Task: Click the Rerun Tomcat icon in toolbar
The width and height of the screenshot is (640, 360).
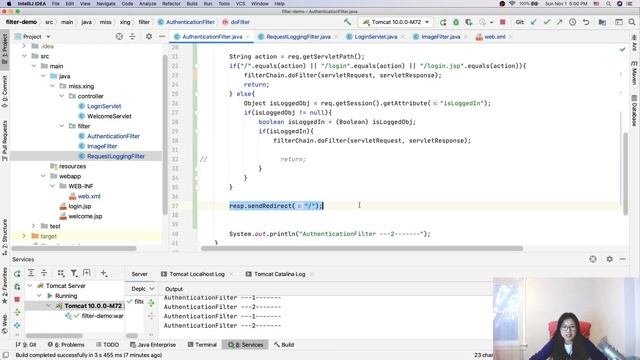Action: coord(443,22)
